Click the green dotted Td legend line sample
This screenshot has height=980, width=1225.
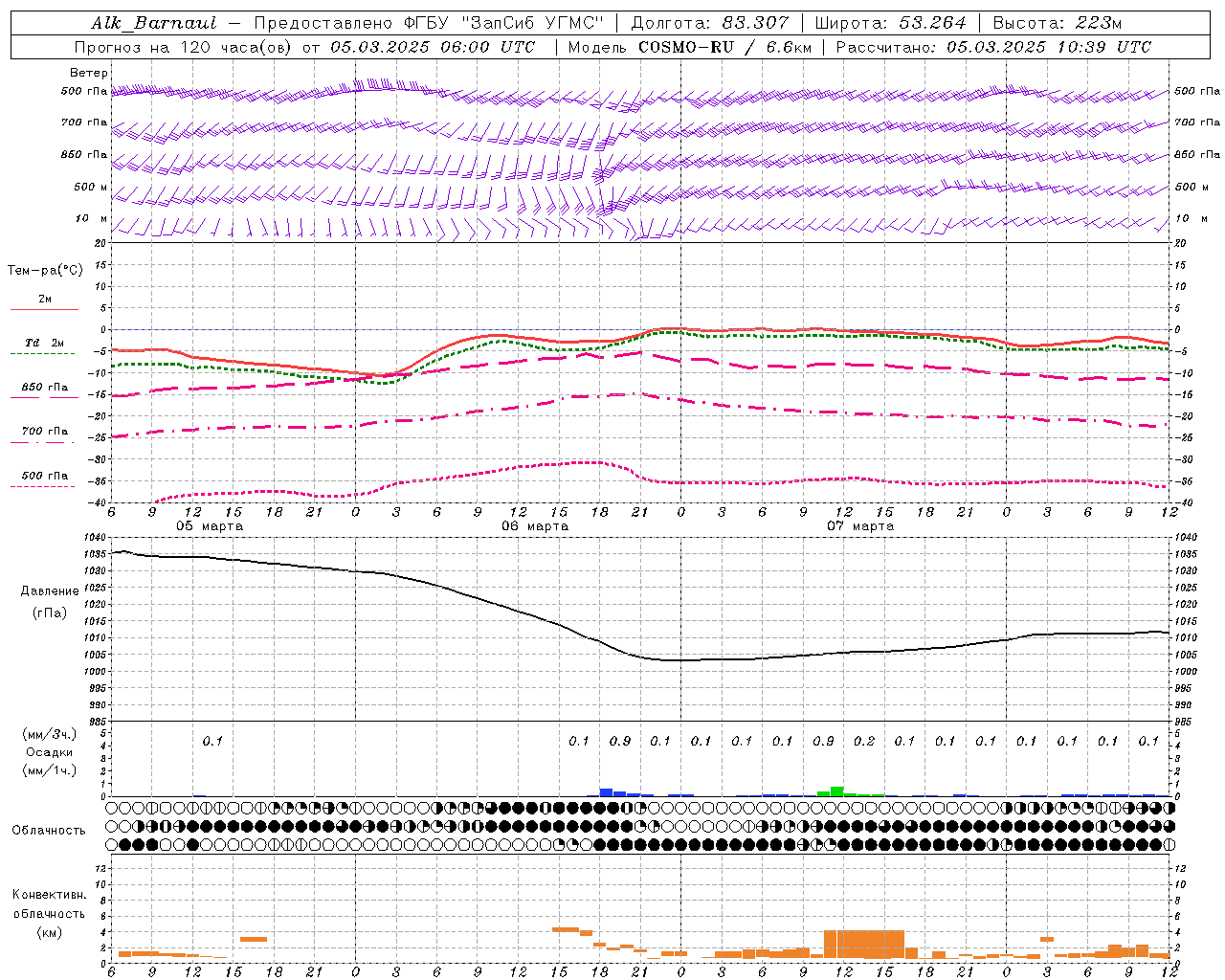point(42,353)
